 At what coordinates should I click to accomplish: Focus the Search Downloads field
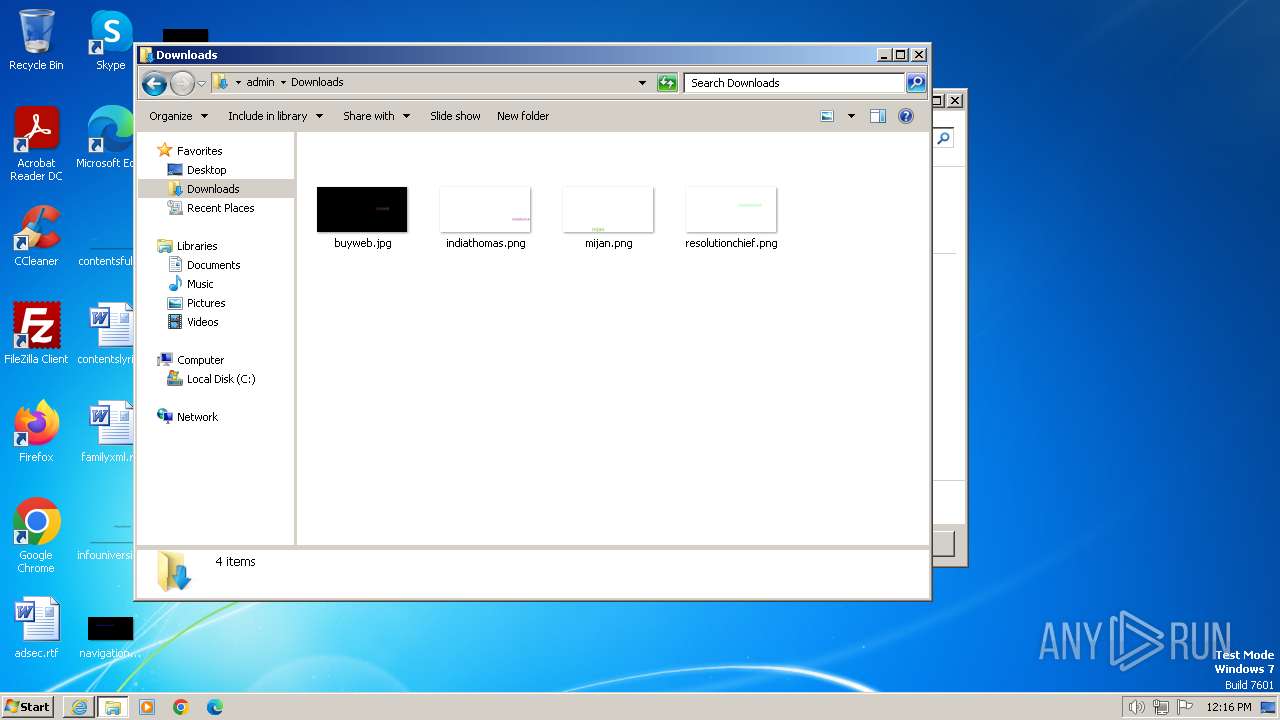coord(795,83)
